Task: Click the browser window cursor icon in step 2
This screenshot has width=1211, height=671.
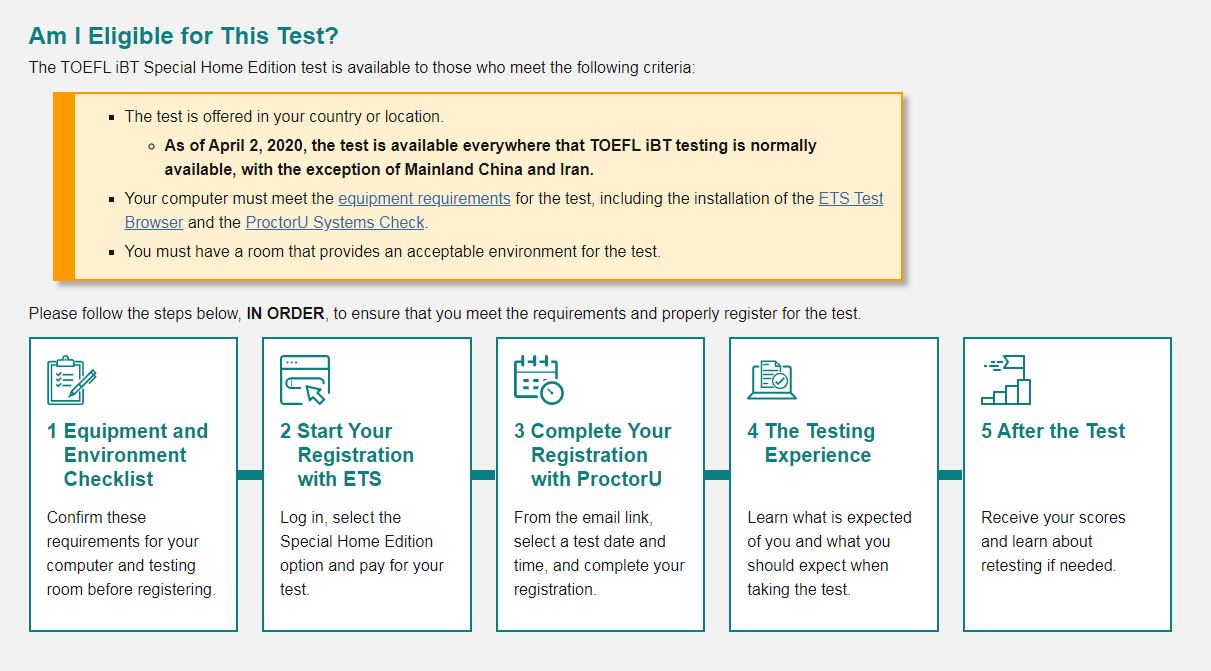Action: pos(305,380)
